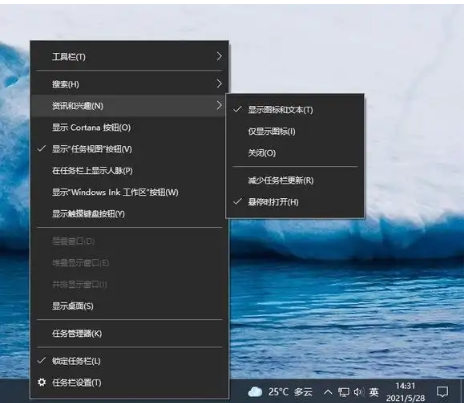Toggle 显示"任务视图"按钮(V) option
This screenshot has height=403, width=466.
129,149
